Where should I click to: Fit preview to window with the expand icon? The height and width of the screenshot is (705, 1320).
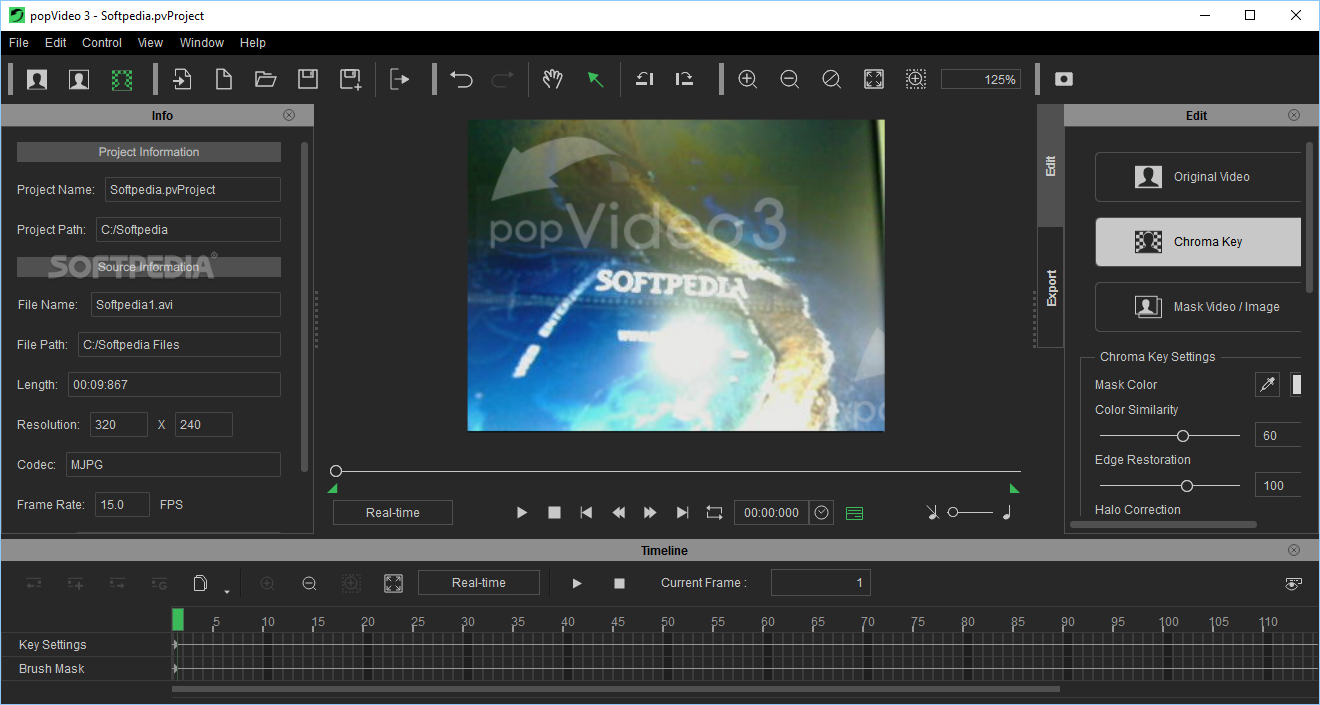pyautogui.click(x=874, y=79)
